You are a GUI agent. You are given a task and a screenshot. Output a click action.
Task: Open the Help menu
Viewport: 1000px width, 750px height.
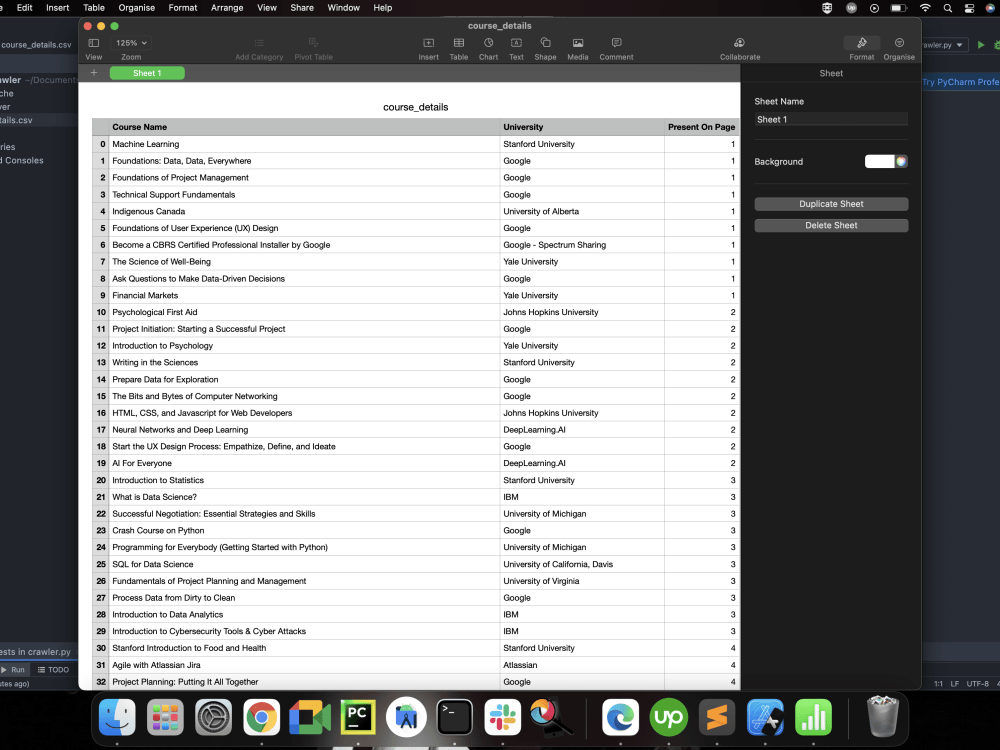383,8
